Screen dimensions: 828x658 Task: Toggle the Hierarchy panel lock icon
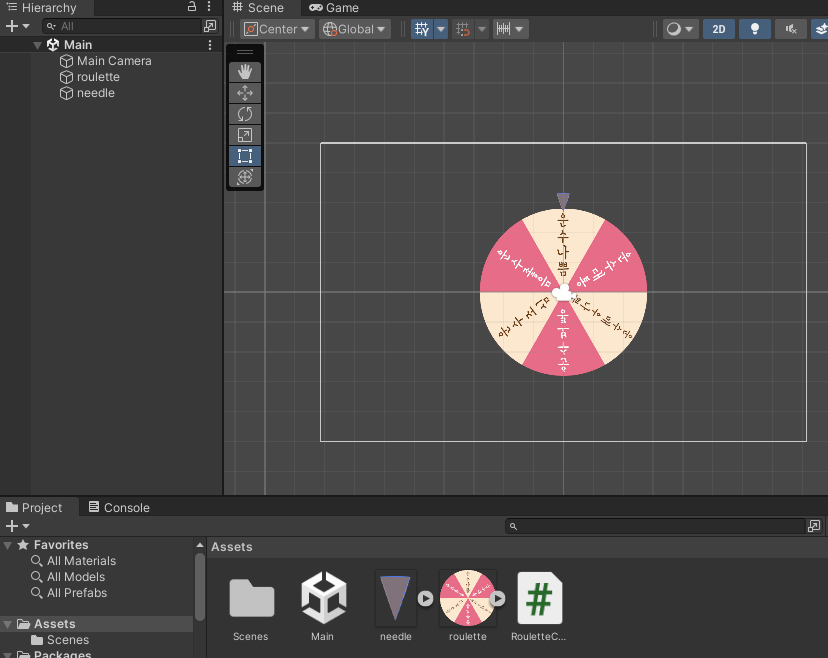(192, 6)
